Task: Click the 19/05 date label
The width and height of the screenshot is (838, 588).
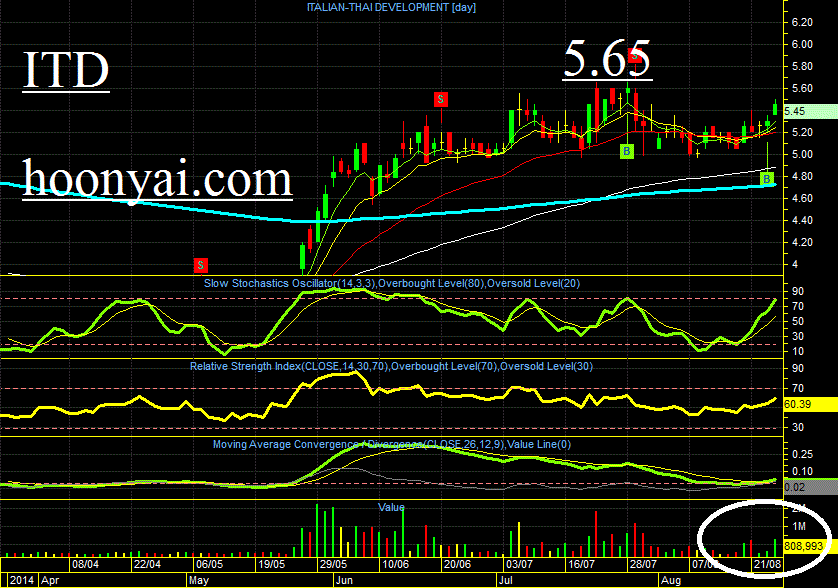Action: click(271, 564)
